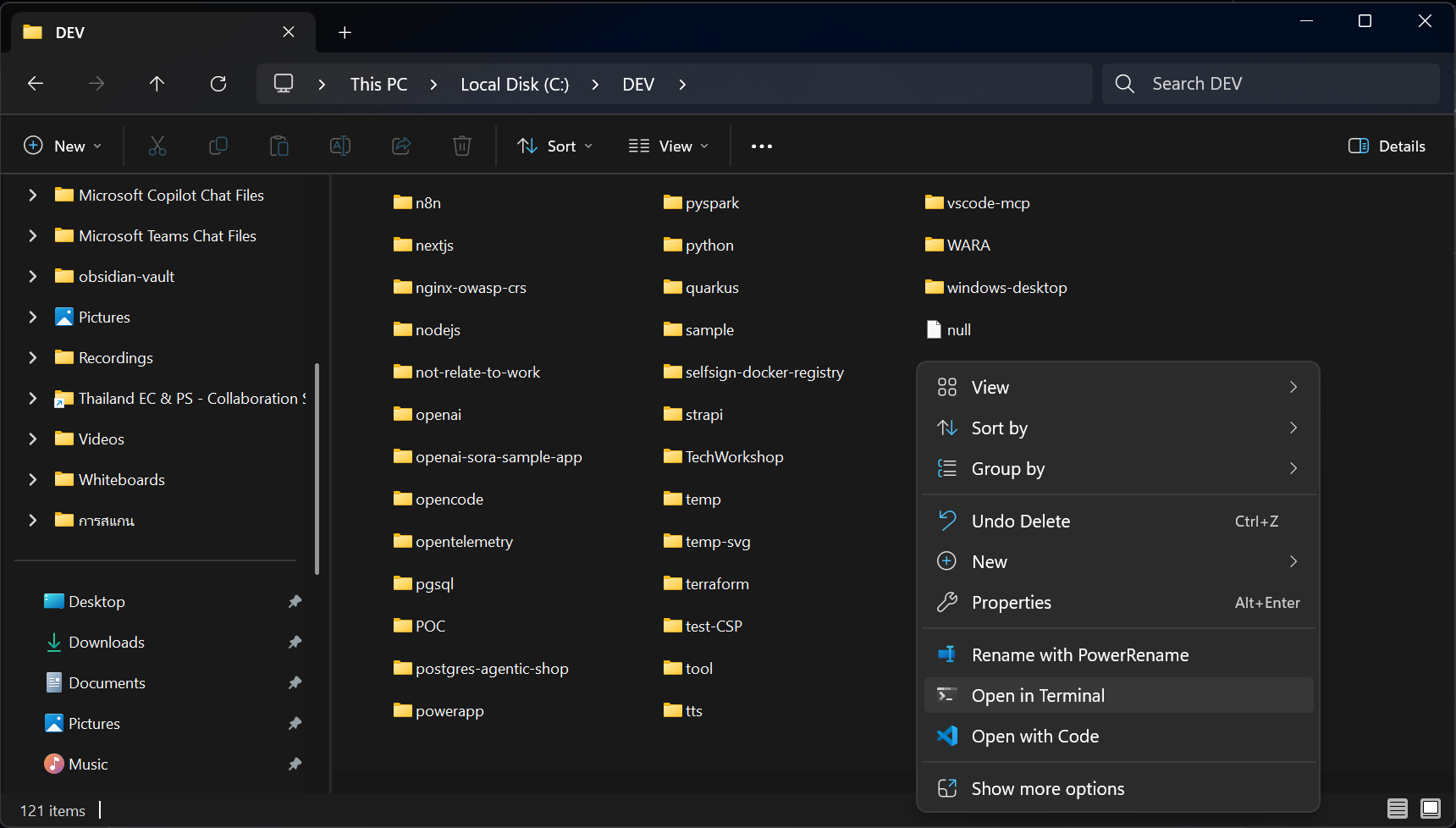Open the New dropdown in toolbar
1456x828 pixels.
click(x=63, y=146)
